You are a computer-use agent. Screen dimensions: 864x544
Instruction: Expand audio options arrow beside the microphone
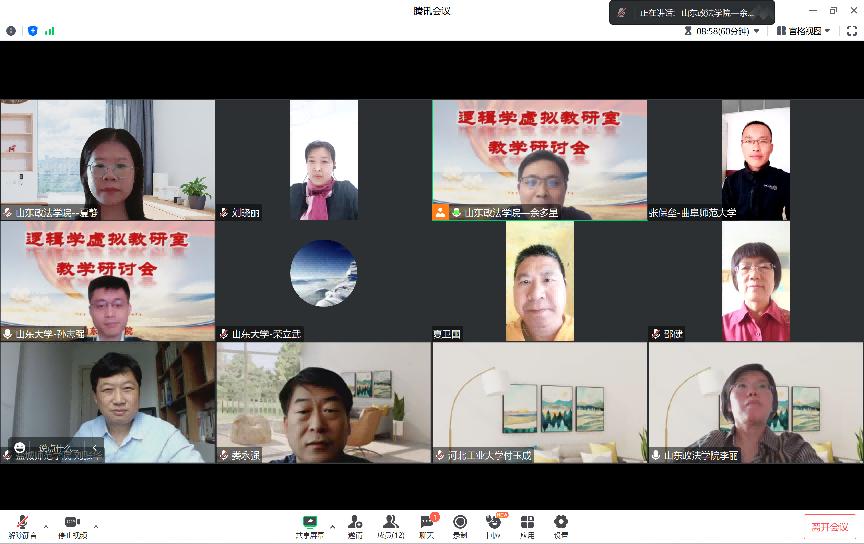tap(45, 524)
